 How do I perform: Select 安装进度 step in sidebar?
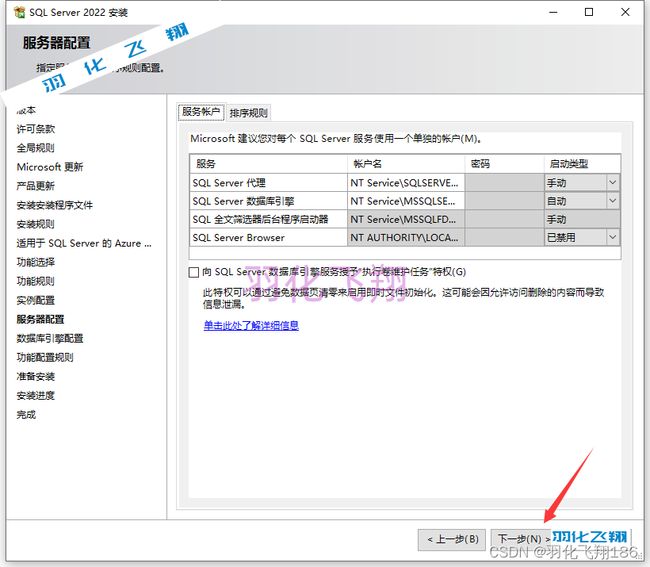point(36,396)
